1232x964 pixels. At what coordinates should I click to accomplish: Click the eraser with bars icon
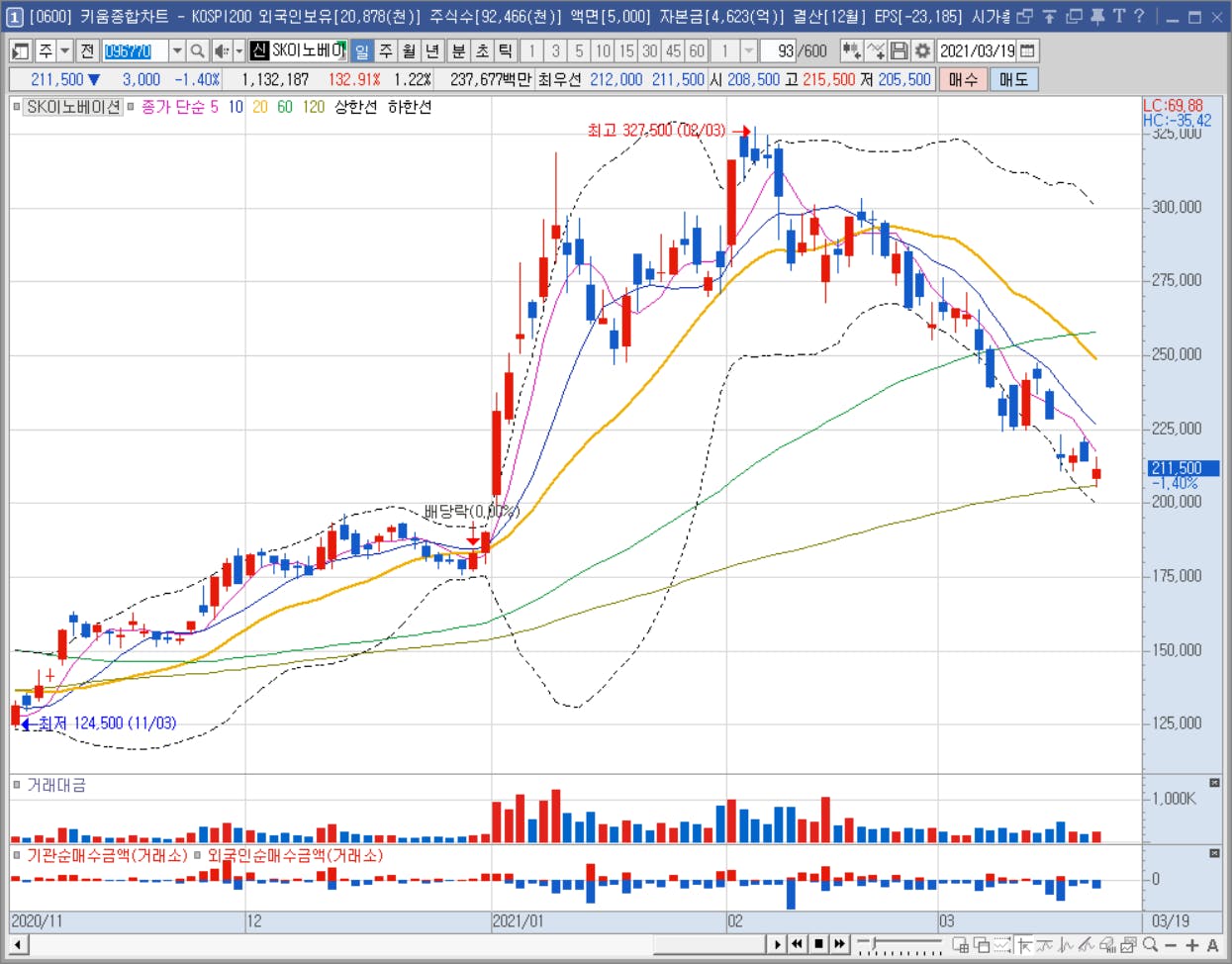point(1106,945)
